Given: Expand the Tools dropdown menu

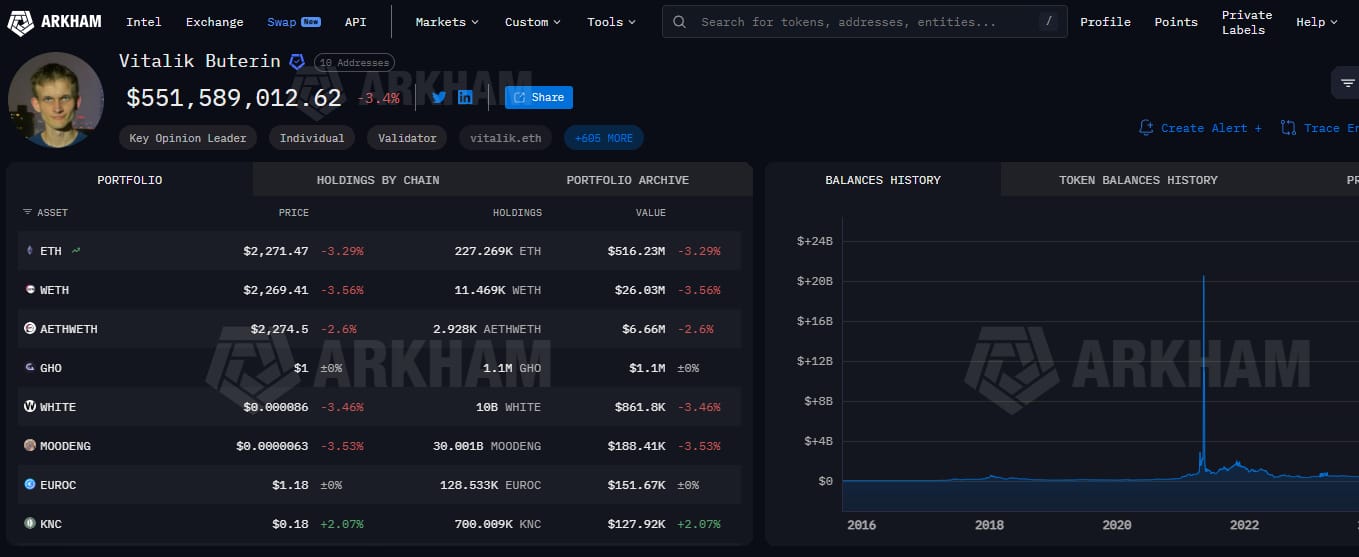Looking at the screenshot, I should [612, 22].
